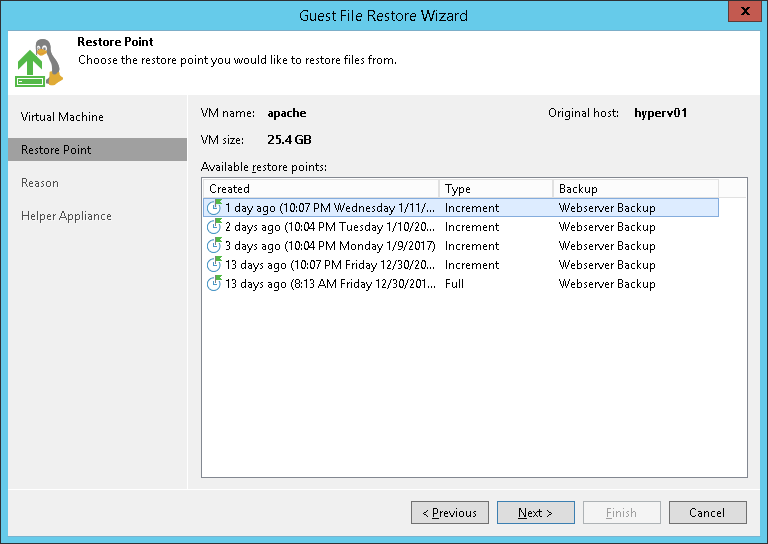Image resolution: width=768 pixels, height=544 pixels.
Task: Sort by the Type column header
Action: (x=496, y=189)
